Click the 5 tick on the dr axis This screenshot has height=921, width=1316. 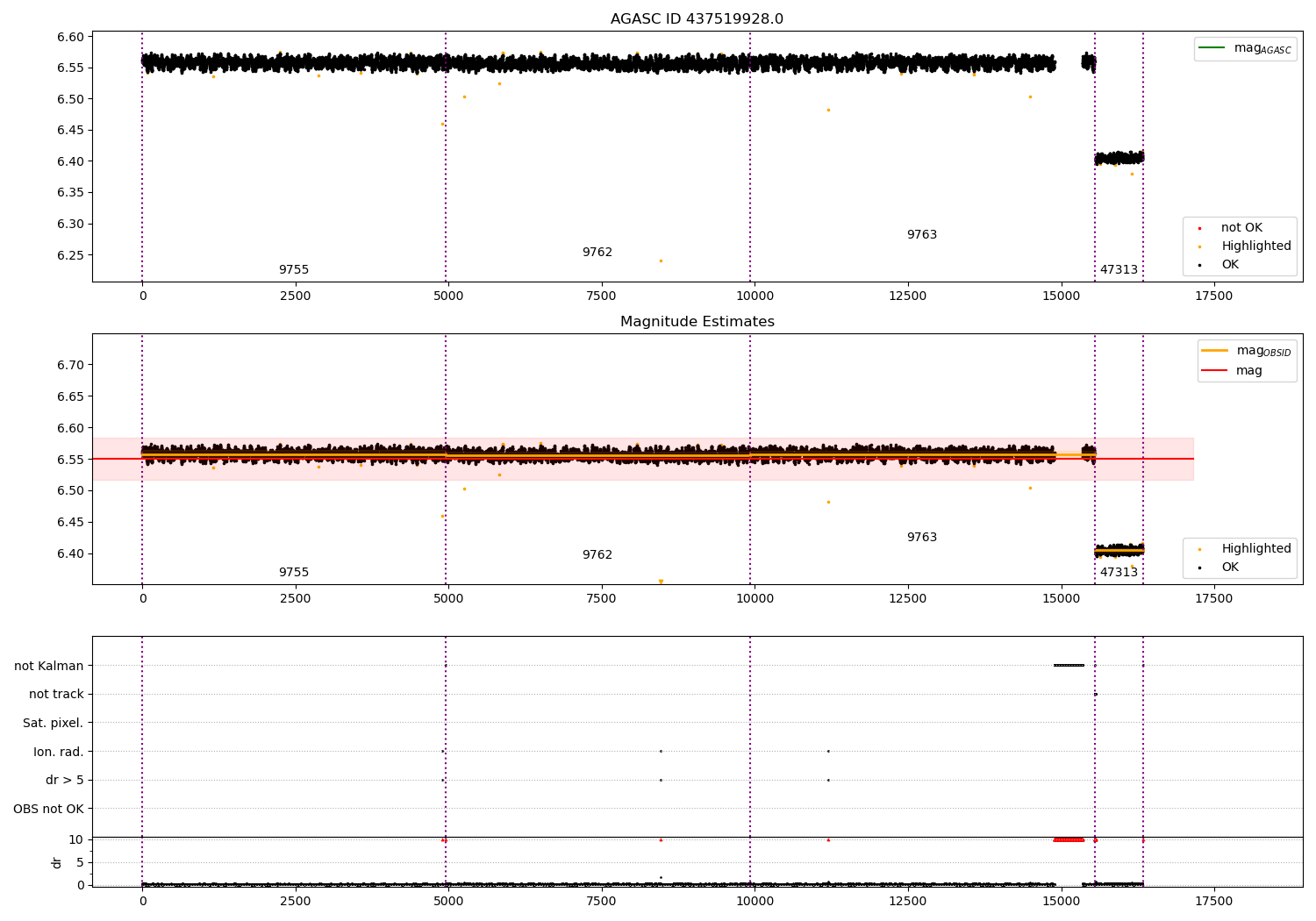80,862
